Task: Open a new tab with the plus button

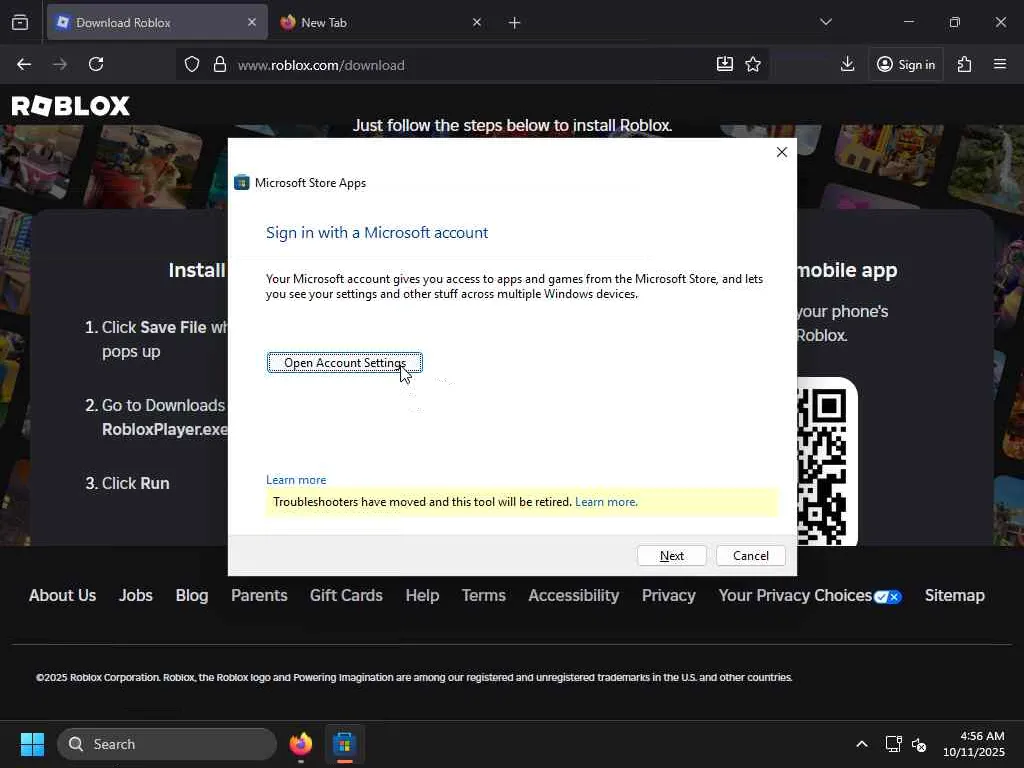Action: 515,23
